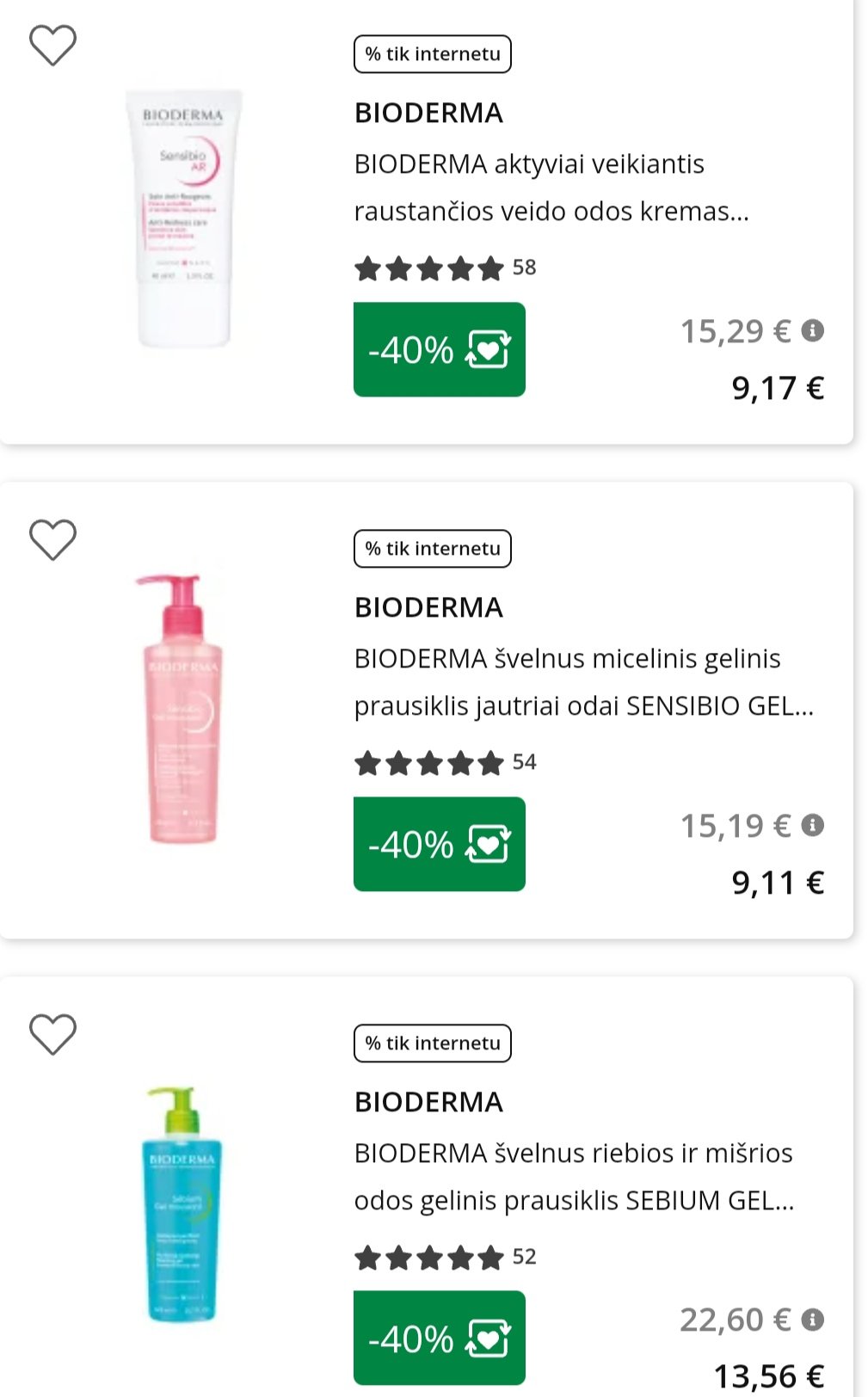The height and width of the screenshot is (1397, 868).
Task: Add Sebium gel to favorites via heart
Action: (53, 1034)
